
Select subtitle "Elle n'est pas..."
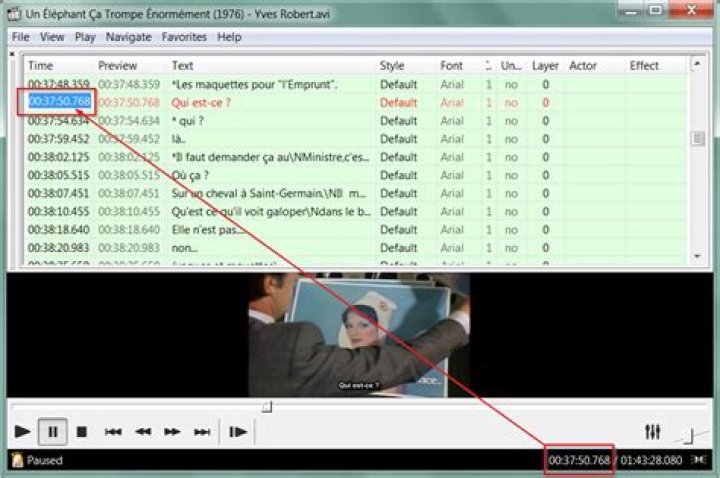tap(208, 230)
